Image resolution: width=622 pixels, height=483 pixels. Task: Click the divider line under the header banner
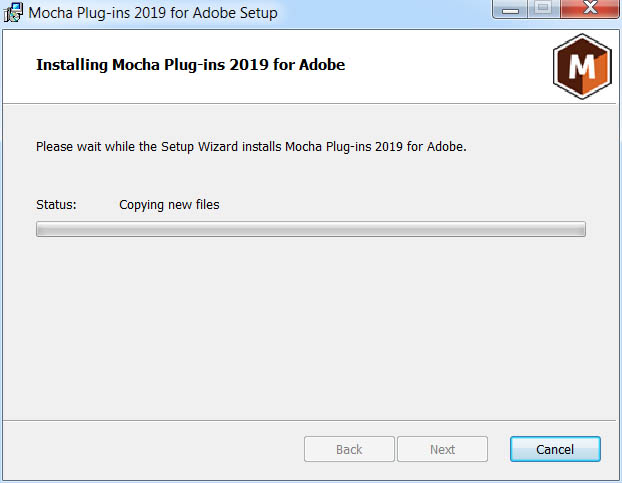pyautogui.click(x=309, y=104)
